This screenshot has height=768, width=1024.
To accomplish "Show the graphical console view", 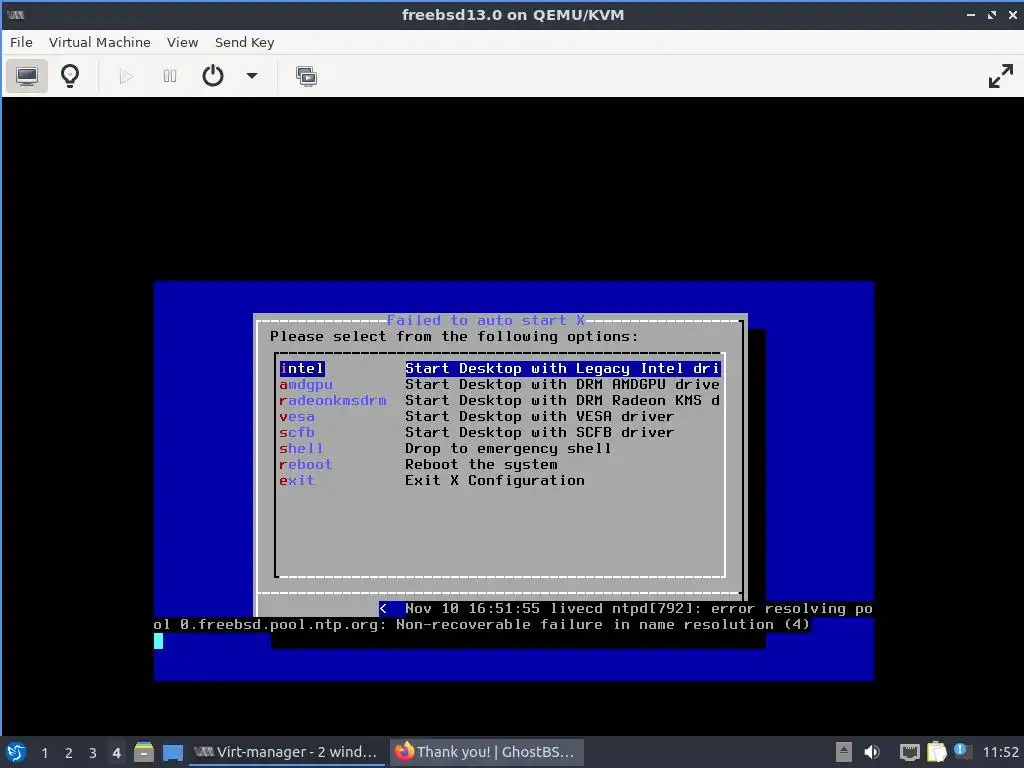I will click(27, 76).
